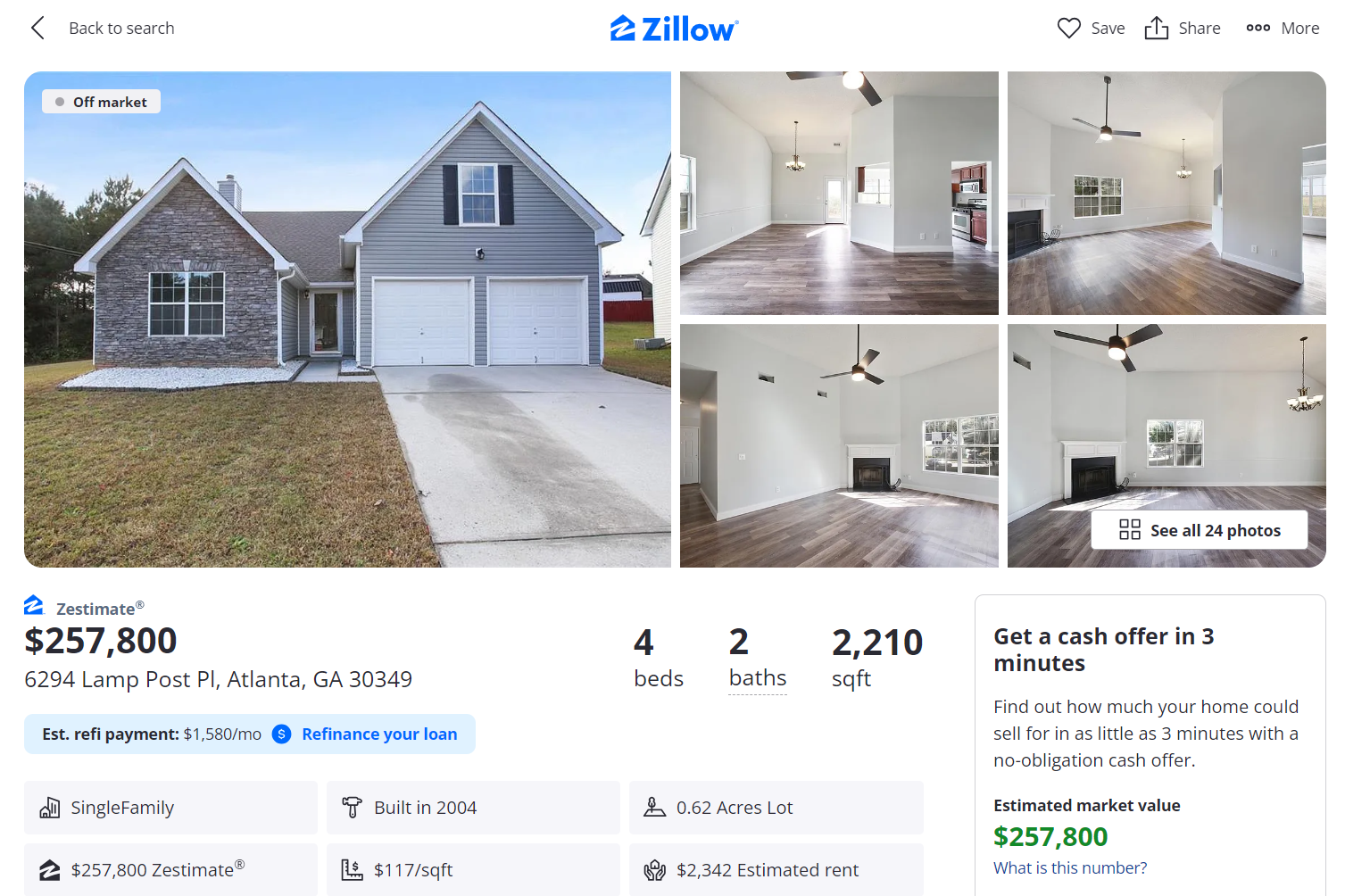
Task: Click the Off market status badge
Action: point(101,102)
